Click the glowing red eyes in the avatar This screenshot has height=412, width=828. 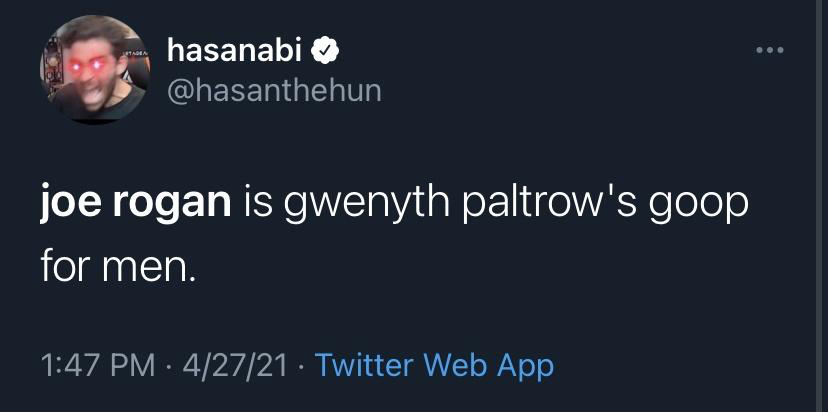tap(81, 62)
